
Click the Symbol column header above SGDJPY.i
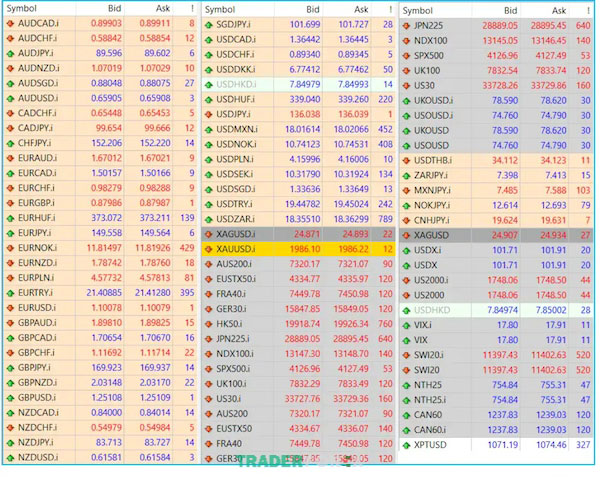click(220, 10)
